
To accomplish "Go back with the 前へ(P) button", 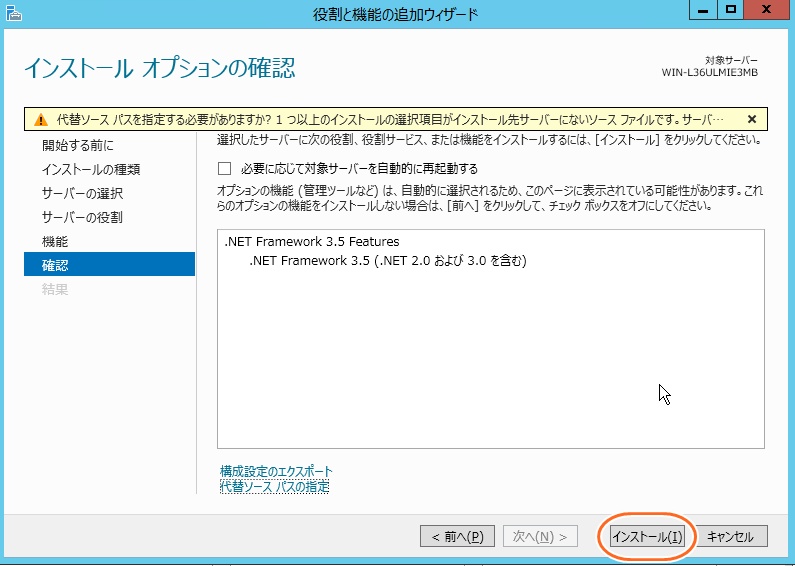I will click(x=457, y=537).
